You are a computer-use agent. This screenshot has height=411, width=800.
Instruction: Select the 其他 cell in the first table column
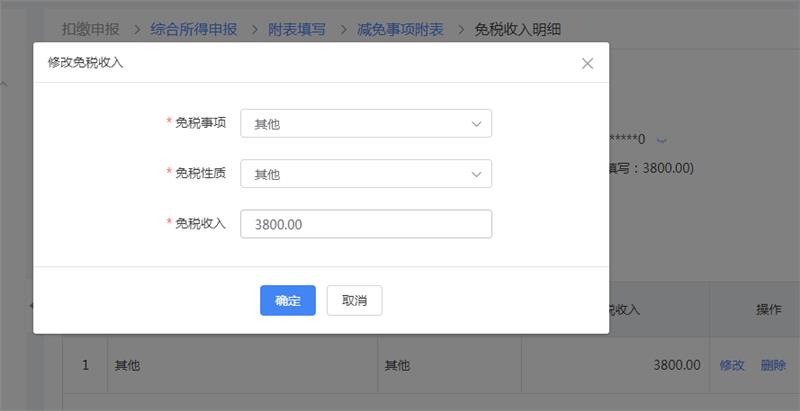click(127, 365)
